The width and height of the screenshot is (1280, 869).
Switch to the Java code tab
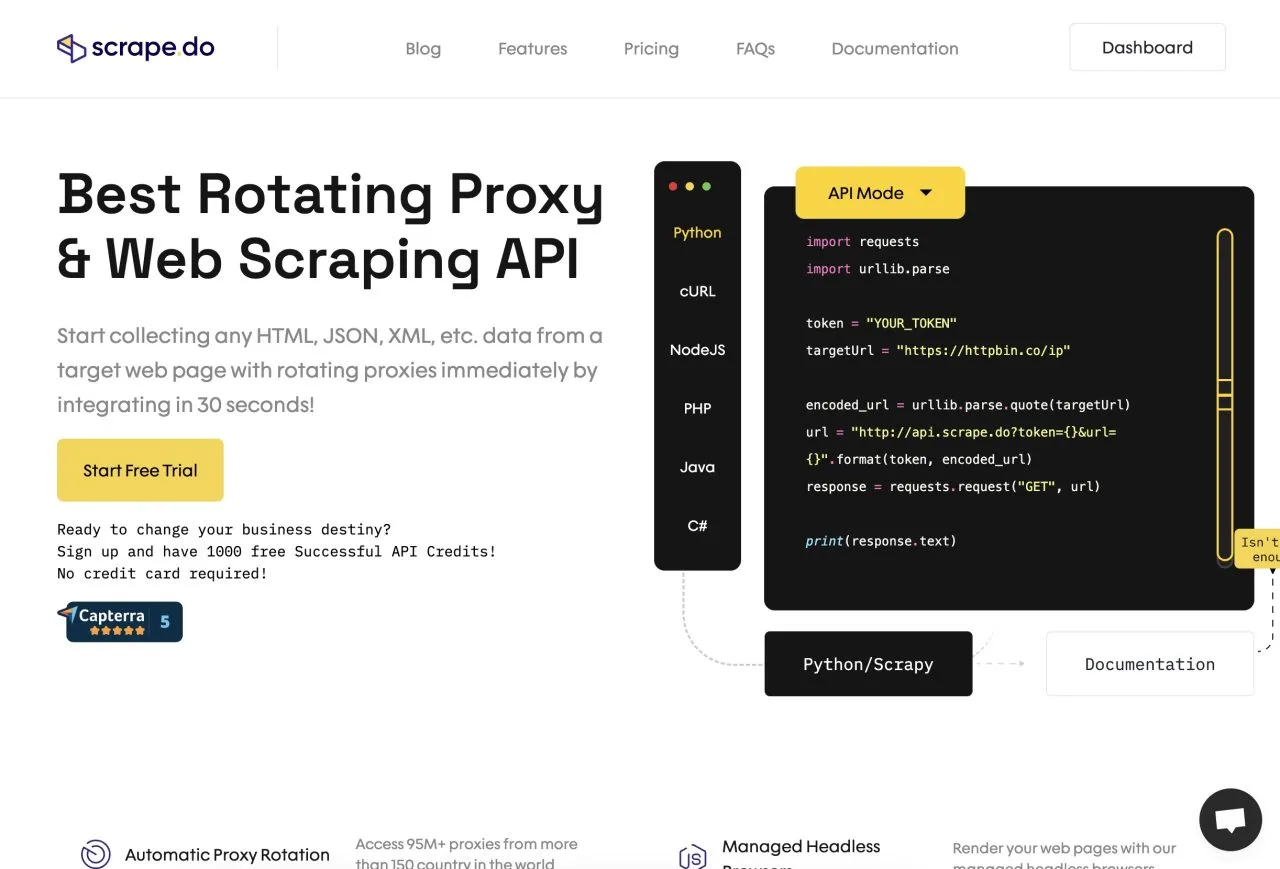[x=697, y=467]
